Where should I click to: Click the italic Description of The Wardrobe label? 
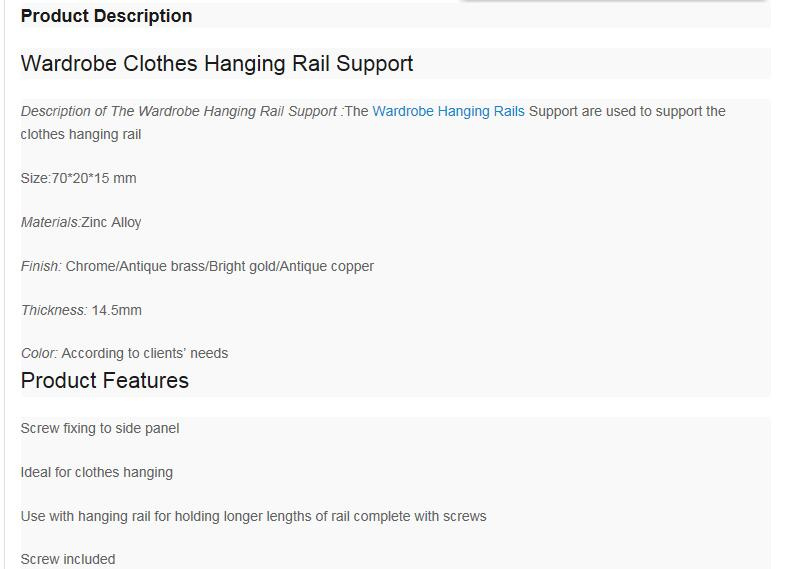181,111
